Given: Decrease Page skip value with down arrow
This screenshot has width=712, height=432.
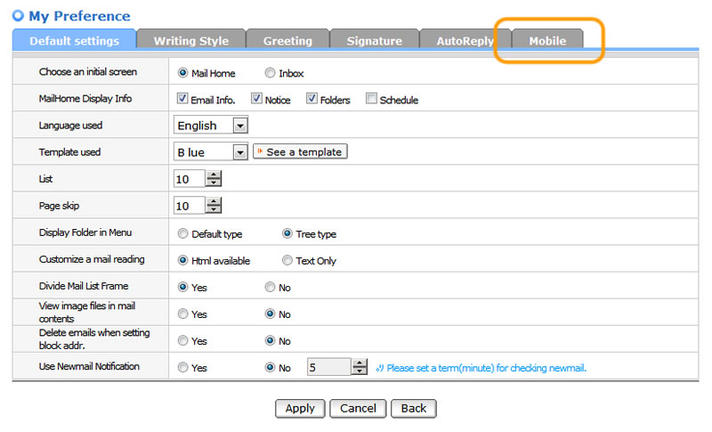Looking at the screenshot, I should tap(213, 210).
